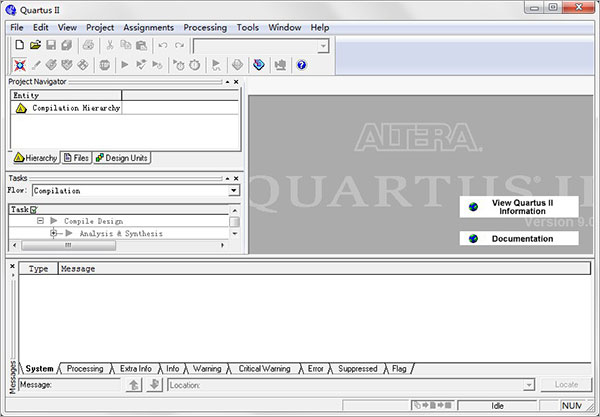Open the SOPC Builder icon
This screenshot has width=600, height=417.
[x=280, y=65]
